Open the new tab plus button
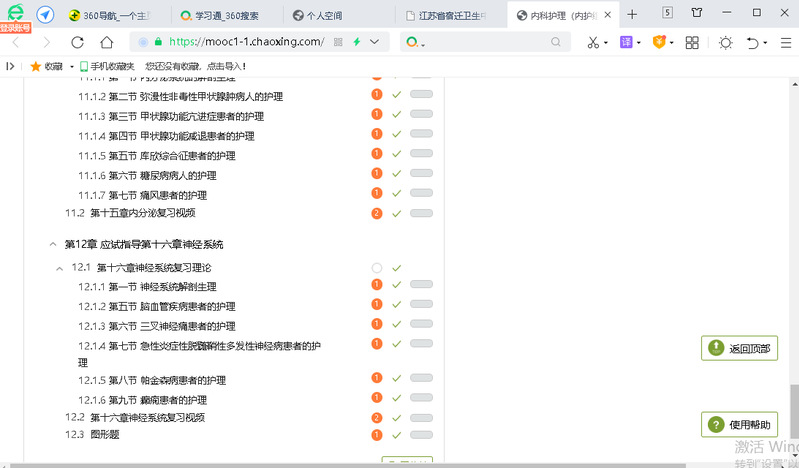 coord(632,14)
